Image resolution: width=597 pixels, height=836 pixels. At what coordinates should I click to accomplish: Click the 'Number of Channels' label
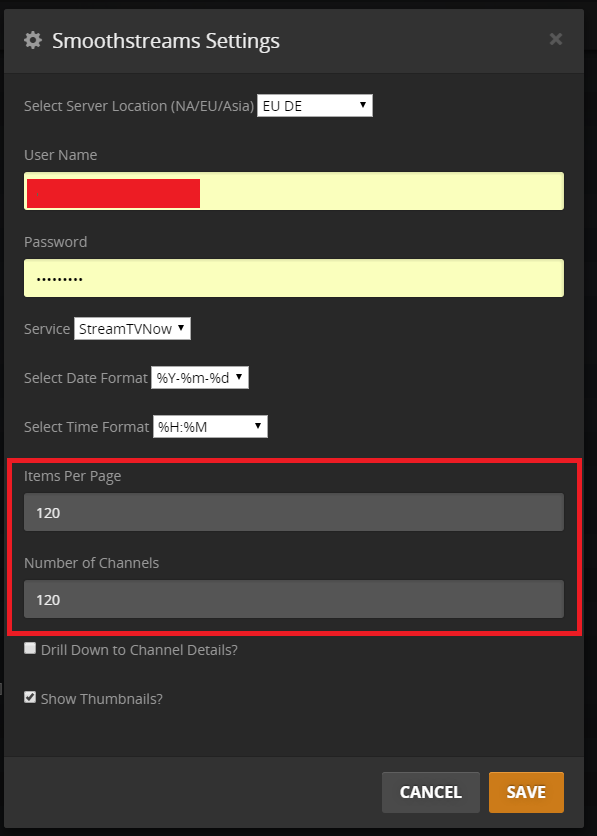pyautogui.click(x=92, y=562)
